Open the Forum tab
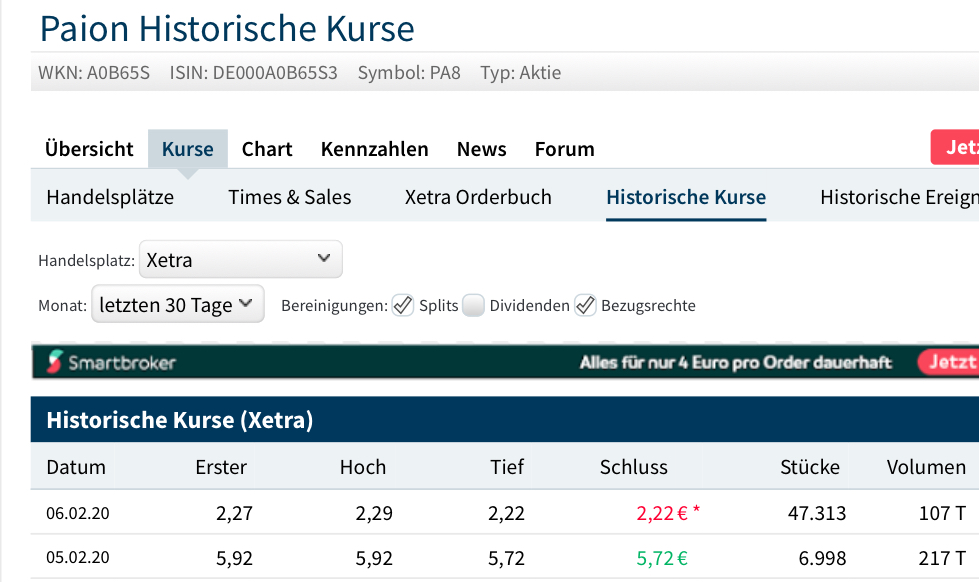This screenshot has height=582, width=979. 564,149
